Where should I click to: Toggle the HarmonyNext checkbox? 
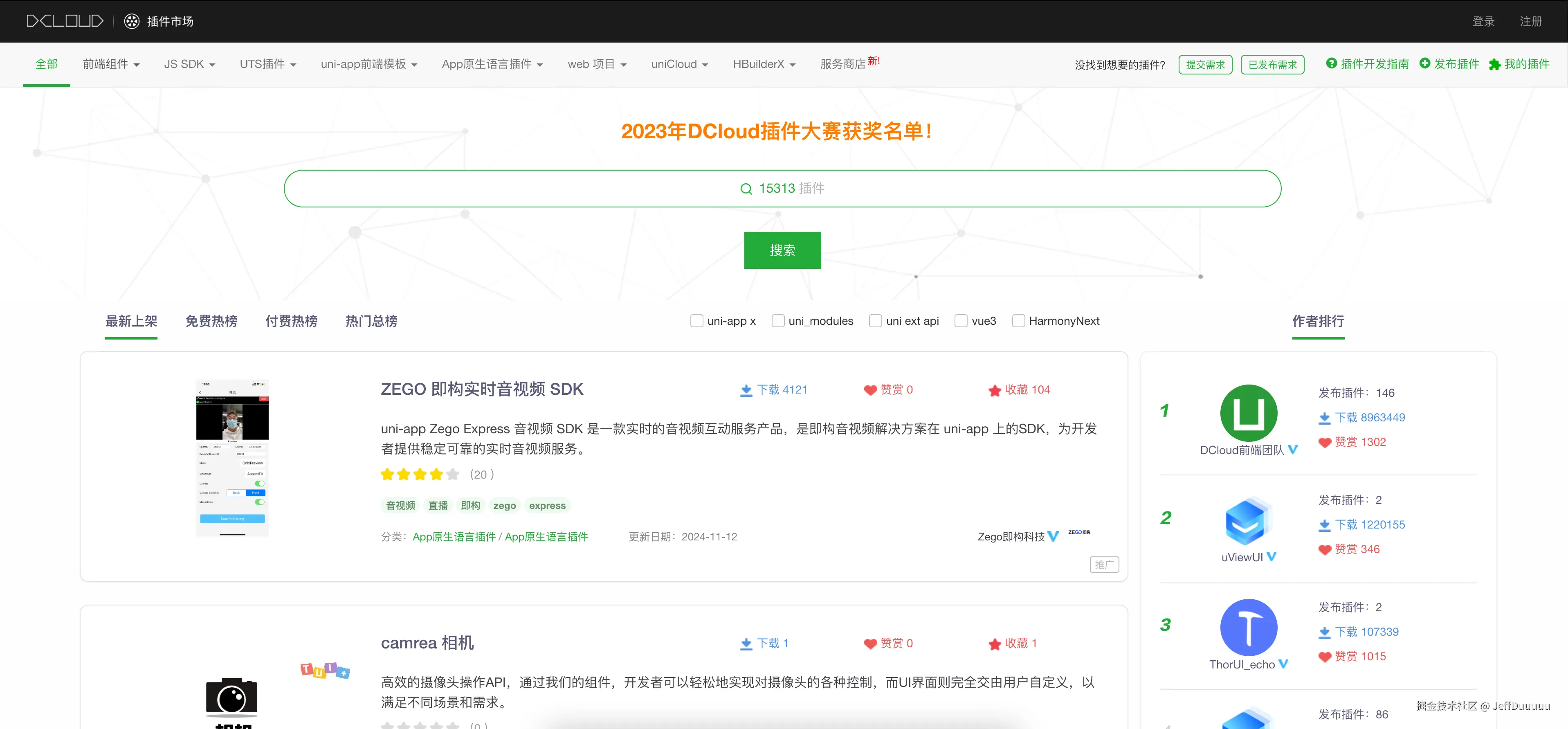tap(1018, 321)
